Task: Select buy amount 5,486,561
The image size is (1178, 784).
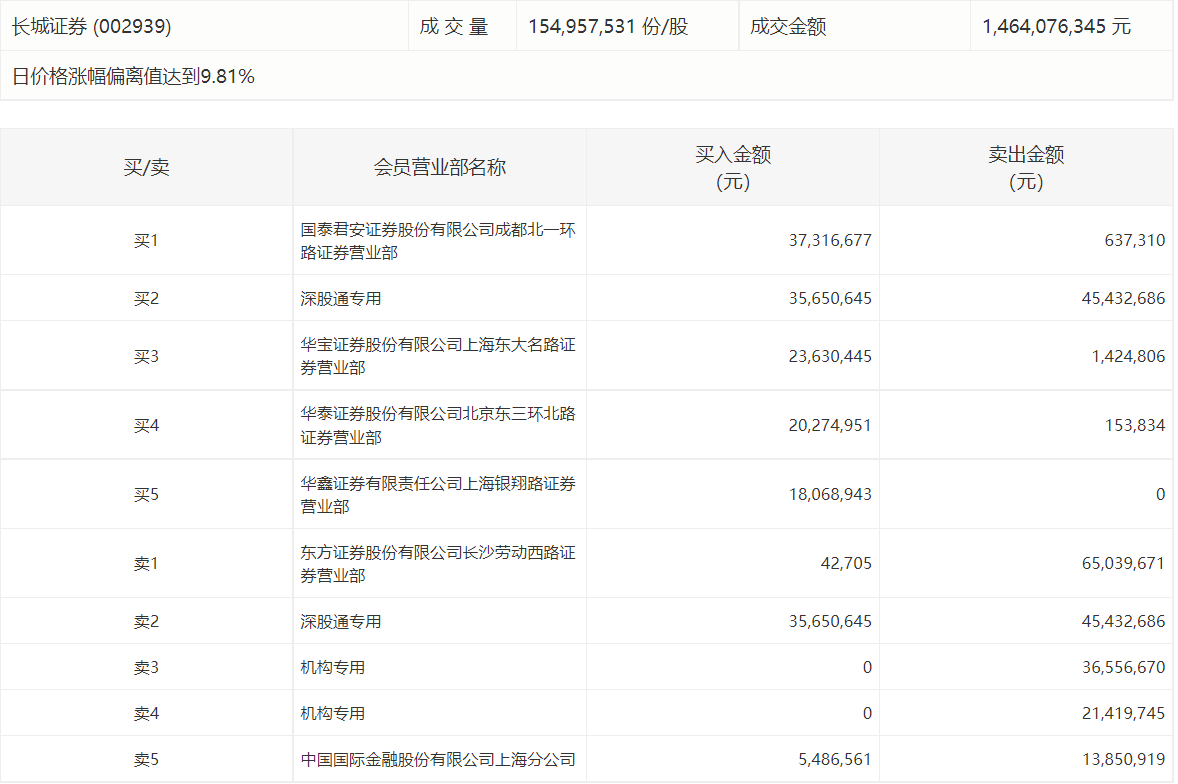Action: pos(835,759)
